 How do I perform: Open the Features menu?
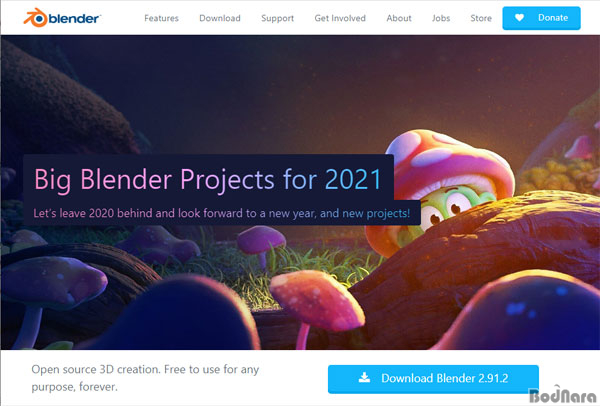[161, 18]
